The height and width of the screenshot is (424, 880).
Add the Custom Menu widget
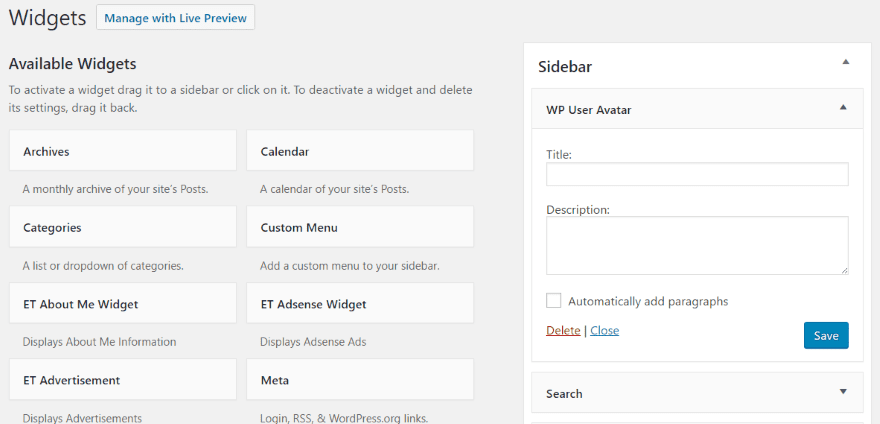tap(360, 228)
